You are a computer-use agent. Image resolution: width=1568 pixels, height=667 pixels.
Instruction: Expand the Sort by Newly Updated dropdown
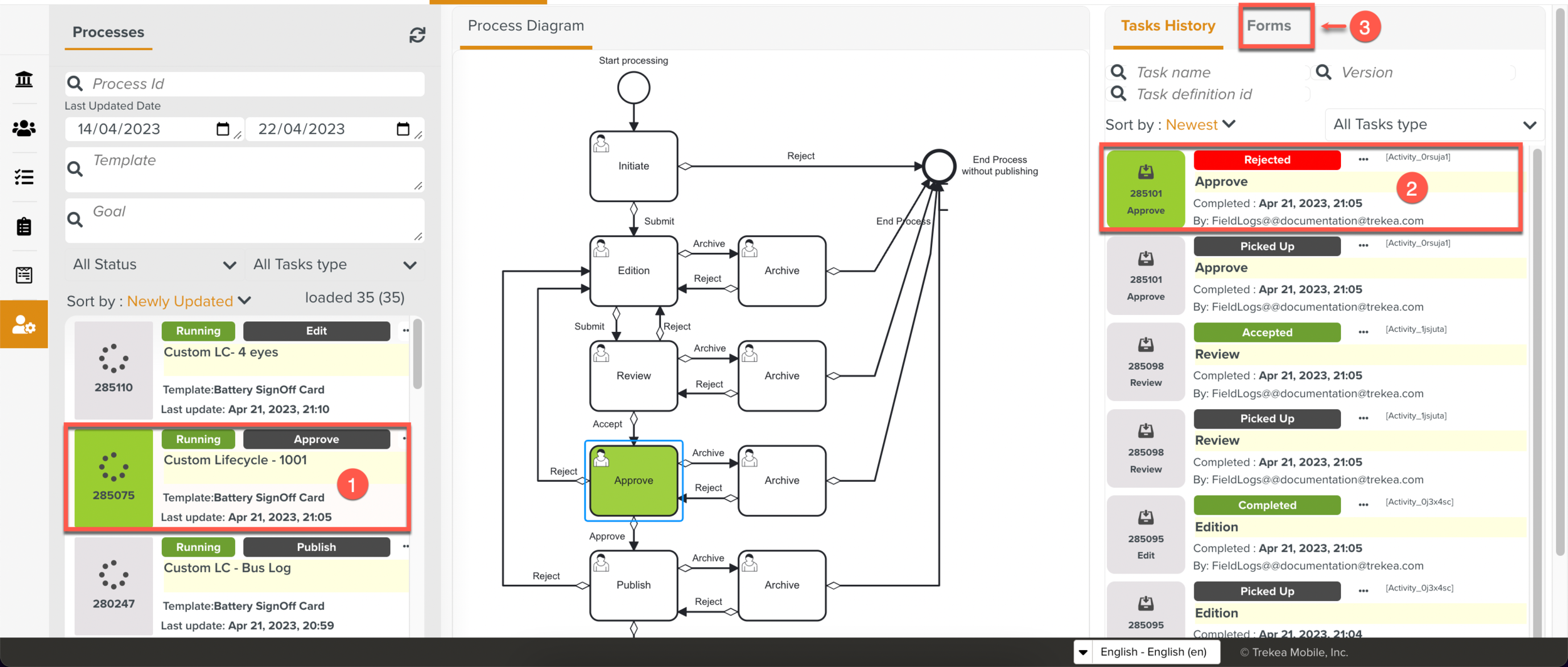click(x=189, y=301)
